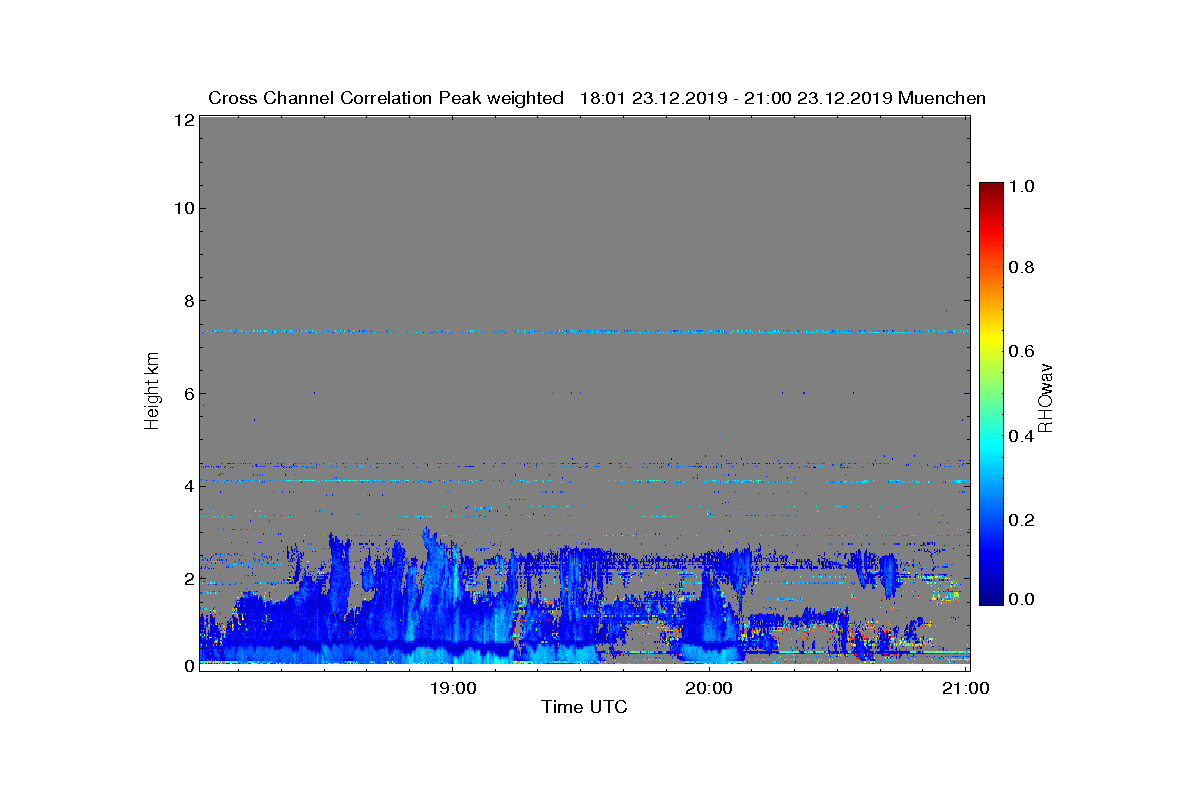Click the colorbar tick label '0.2'
Viewport: 1200px width, 800px height.
pyautogui.click(x=1023, y=519)
